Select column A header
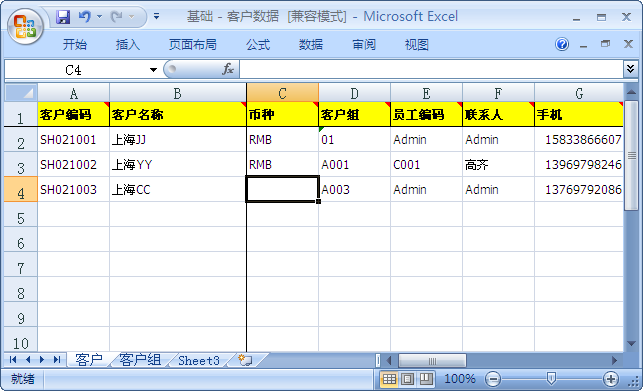This screenshot has width=643, height=391. 73,93
